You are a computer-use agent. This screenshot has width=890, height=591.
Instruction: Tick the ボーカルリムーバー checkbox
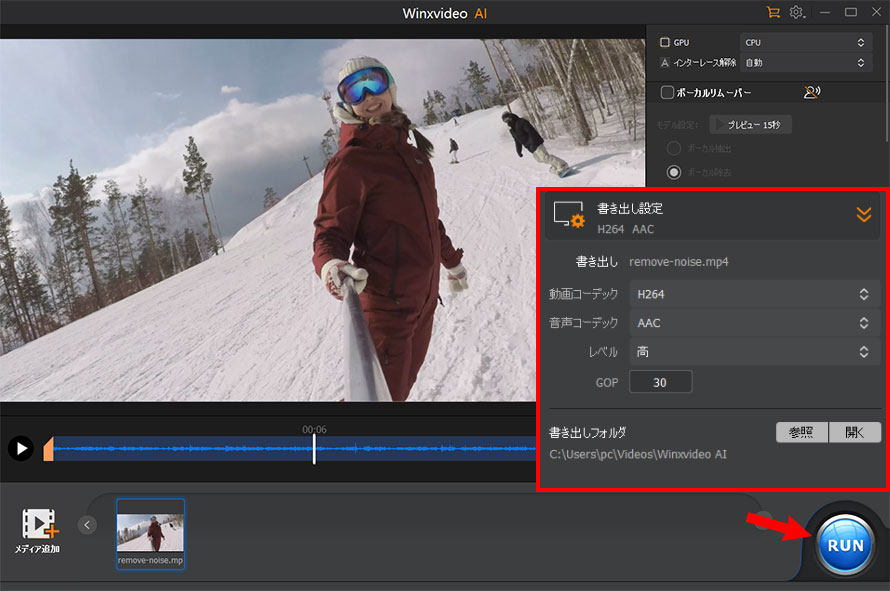click(668, 93)
